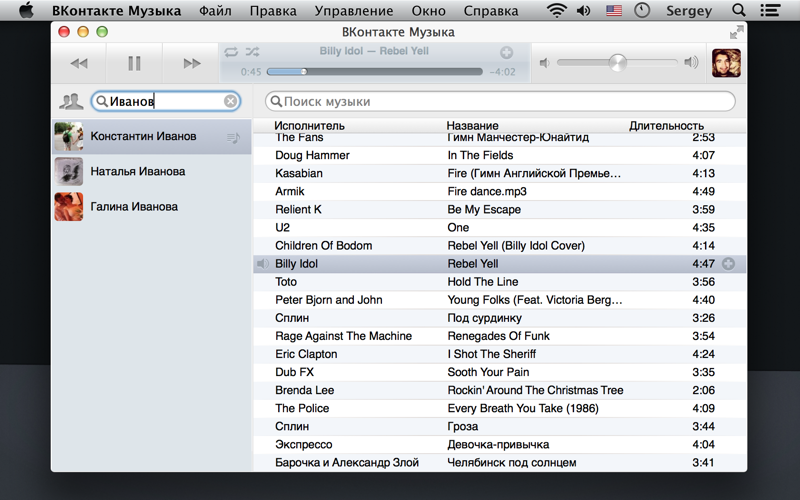
Task: Sort by Название column header
Action: pyautogui.click(x=472, y=126)
